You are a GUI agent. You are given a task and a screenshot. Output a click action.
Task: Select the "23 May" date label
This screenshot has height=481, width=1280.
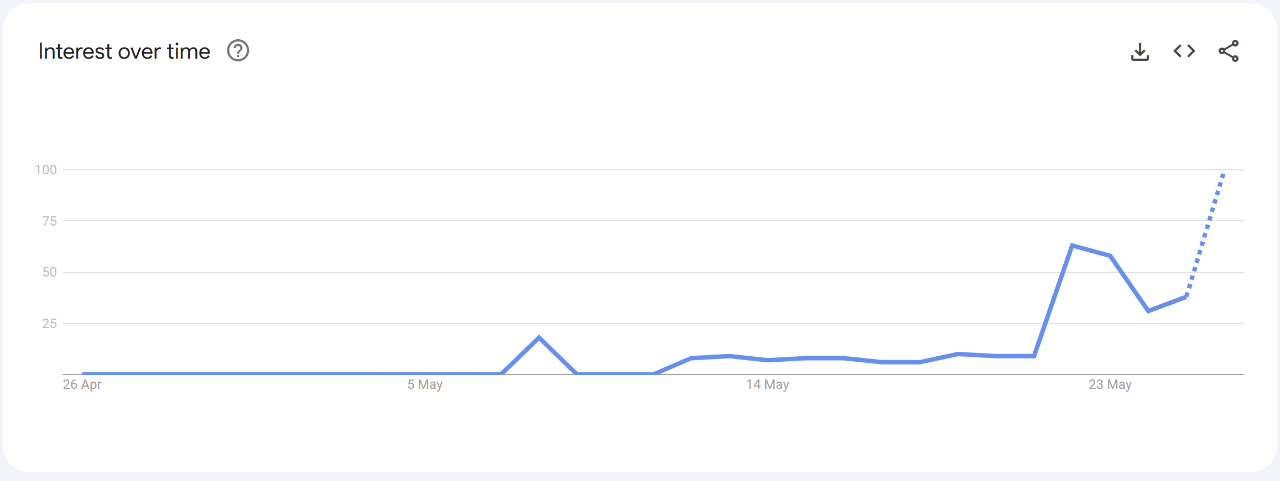pyautogui.click(x=1110, y=385)
